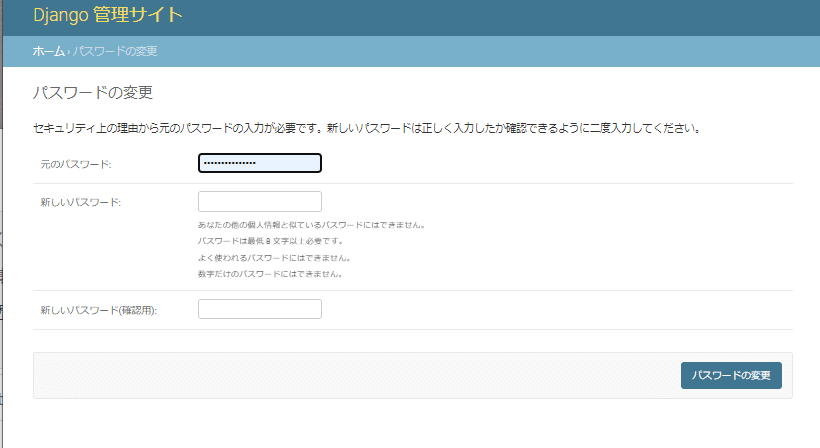Screen dimensions: 820x448
Task: Click the 新しいパスワード(確認用): label
Action: pos(99,311)
